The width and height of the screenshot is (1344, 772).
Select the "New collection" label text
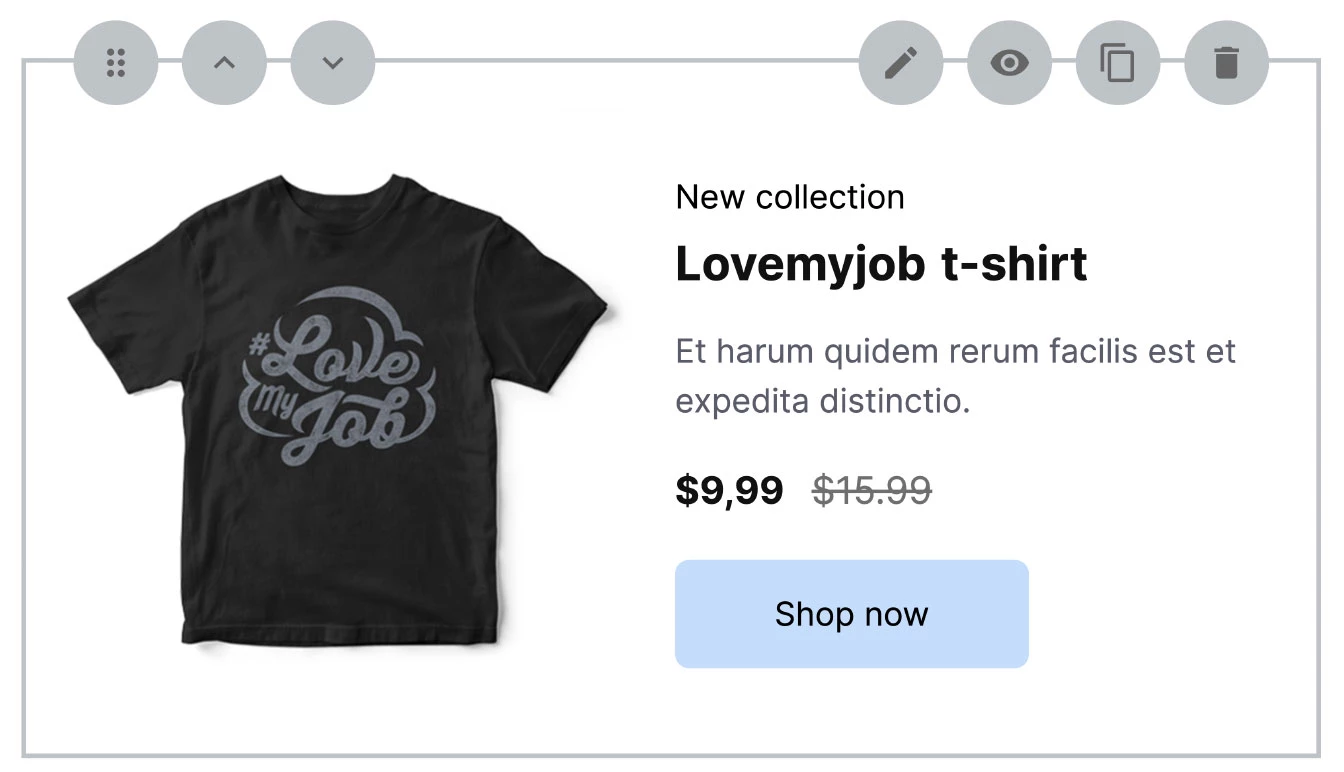[790, 197]
